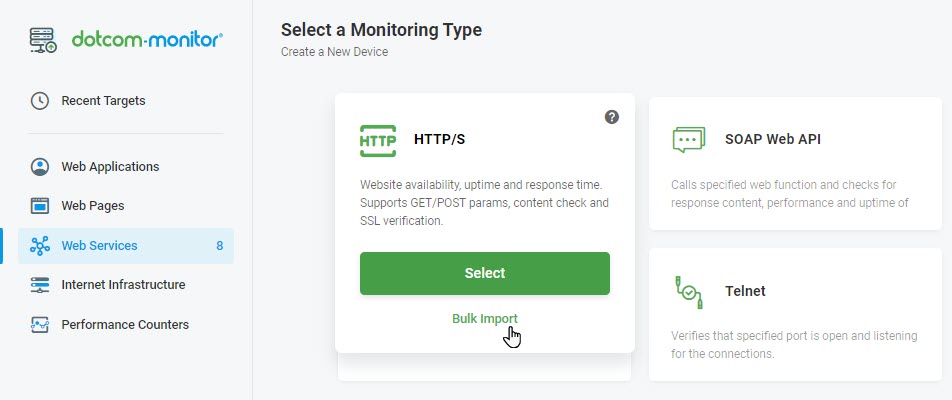This screenshot has height=400, width=952.
Task: Click the Bulk Import link
Action: coord(484,319)
